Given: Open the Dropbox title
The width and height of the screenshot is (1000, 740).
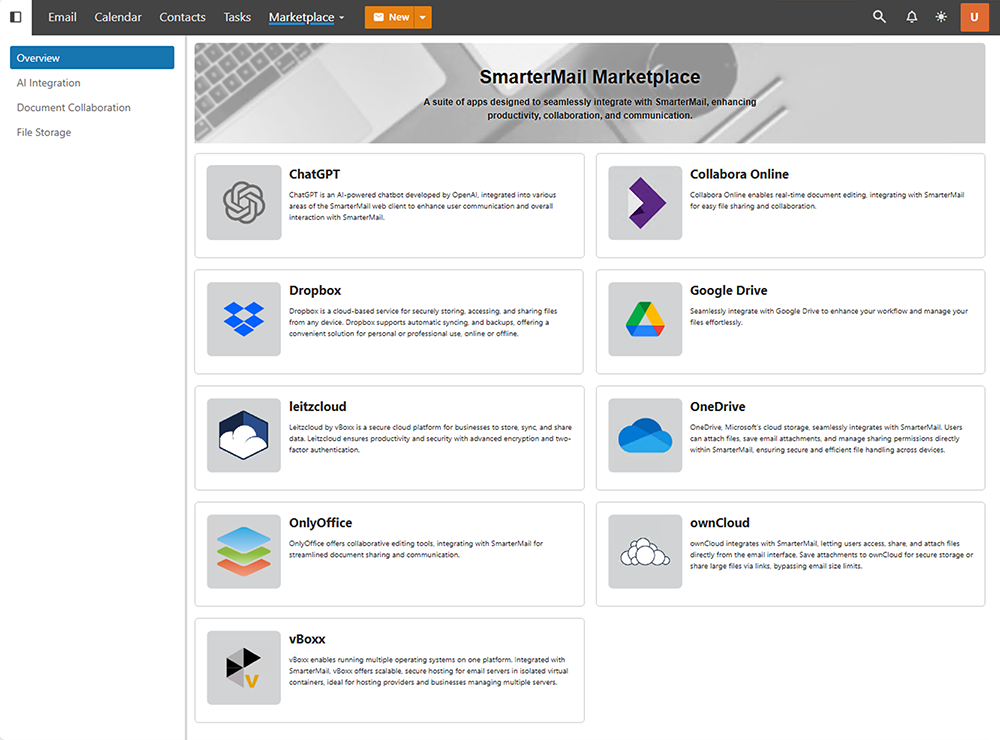Looking at the screenshot, I should [315, 290].
